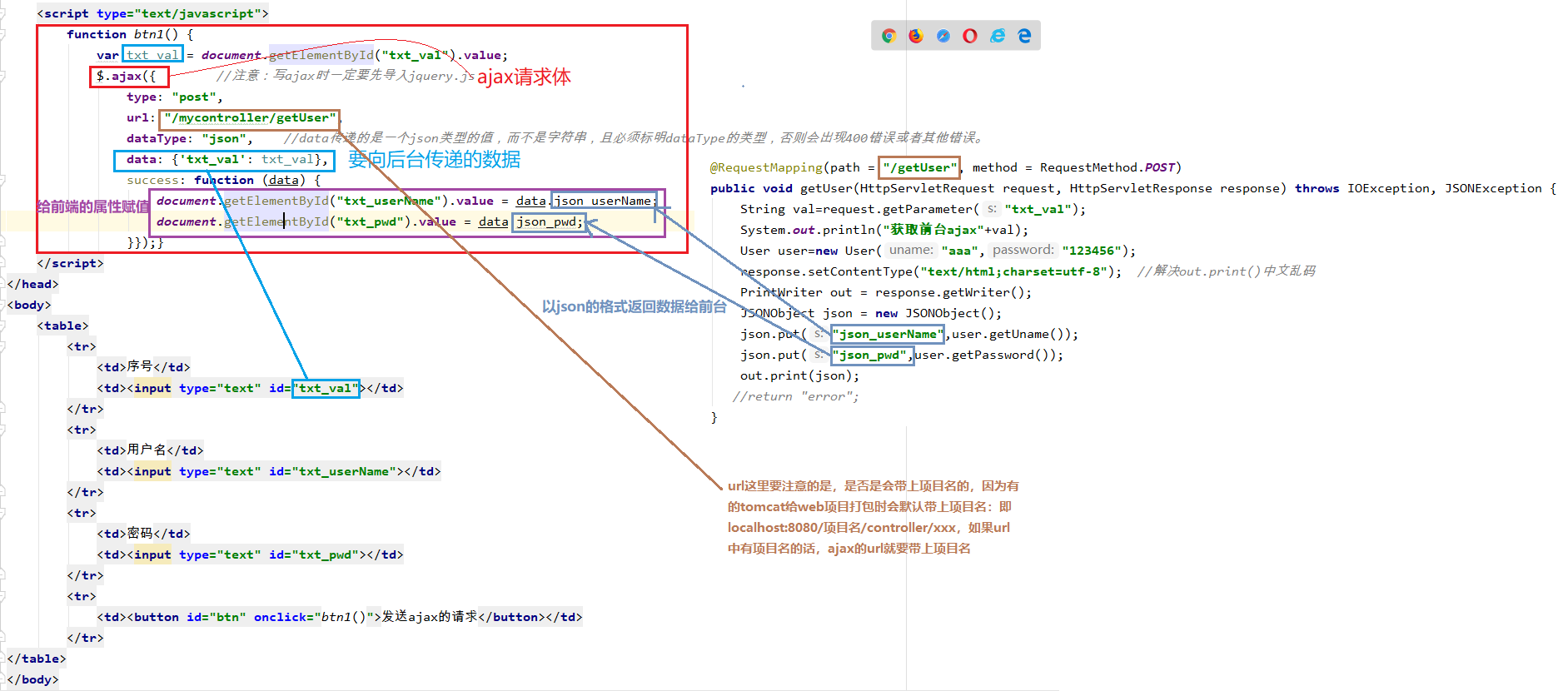Open page in Edge browser icon
The height and width of the screenshot is (691, 1568).
pos(1024,36)
